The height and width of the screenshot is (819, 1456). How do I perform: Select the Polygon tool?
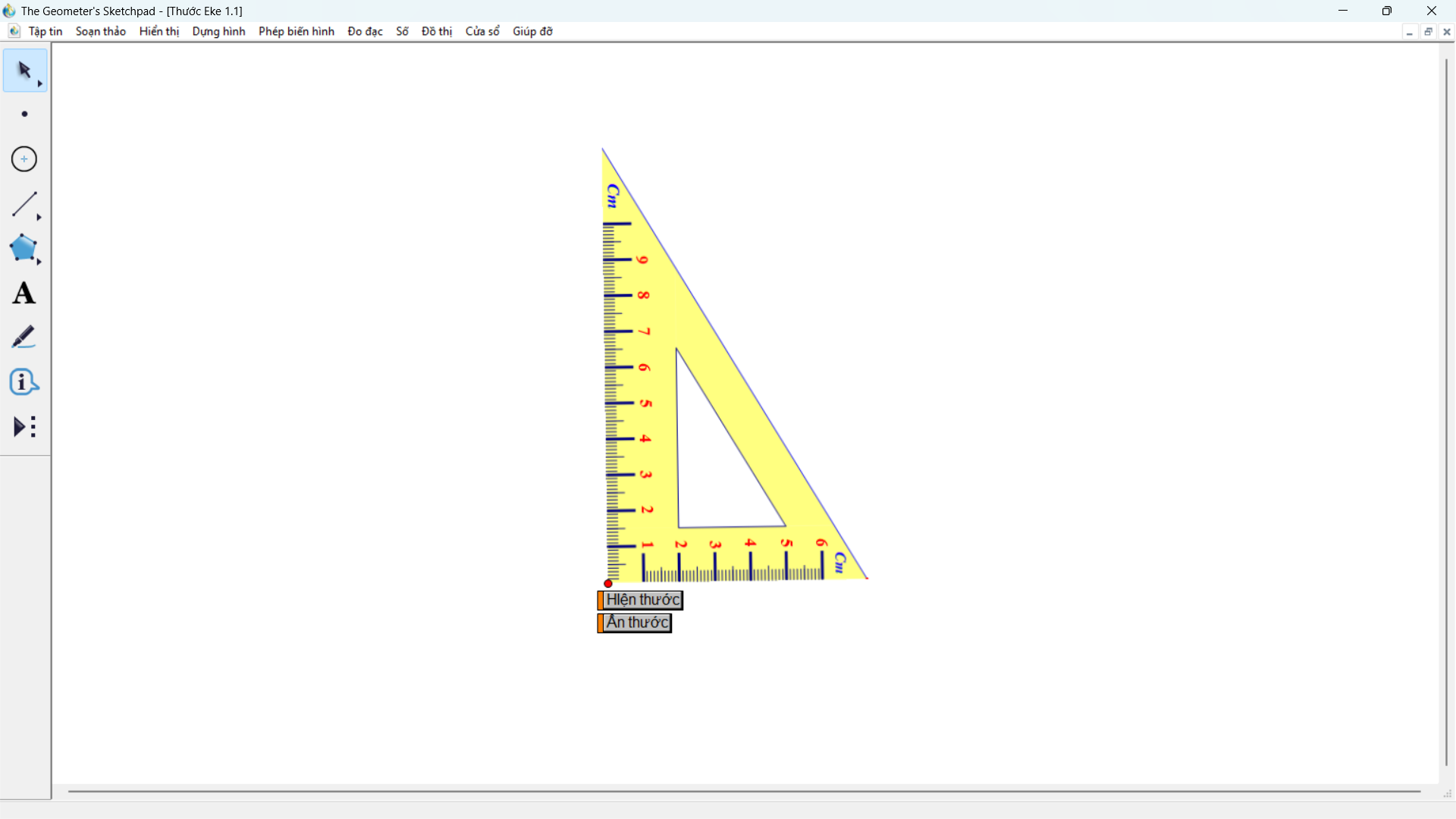tap(23, 248)
